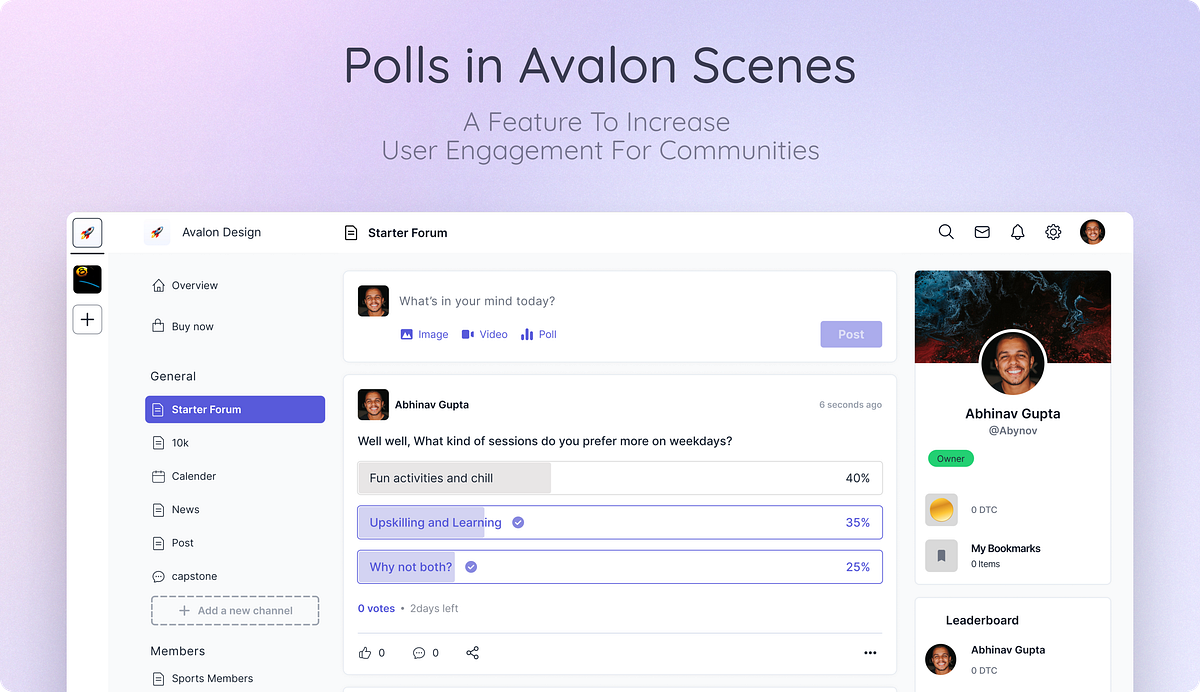Open the settings gear icon

tap(1052, 231)
